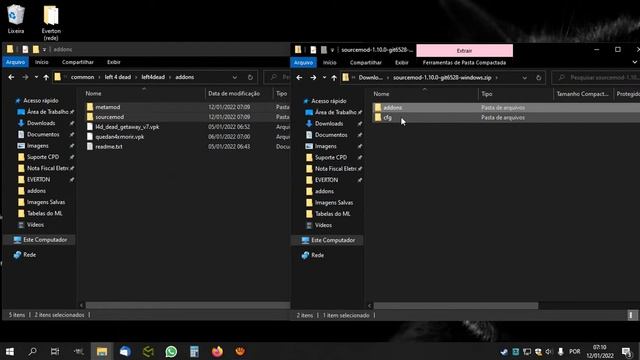Open Downloads in left window sidebar
The height and width of the screenshot is (360, 640).
[41, 123]
